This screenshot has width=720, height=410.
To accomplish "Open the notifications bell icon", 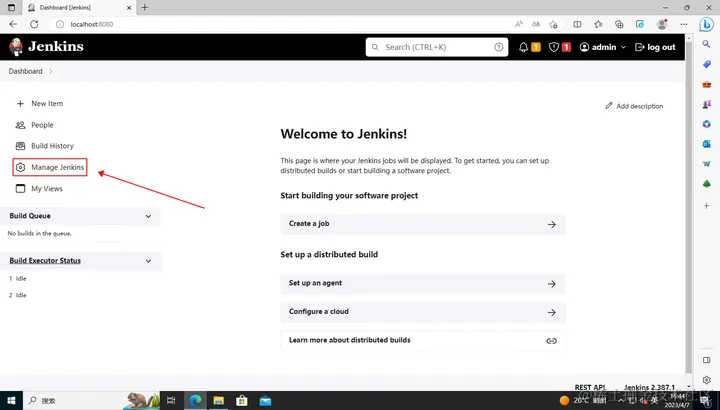I will coord(523,47).
